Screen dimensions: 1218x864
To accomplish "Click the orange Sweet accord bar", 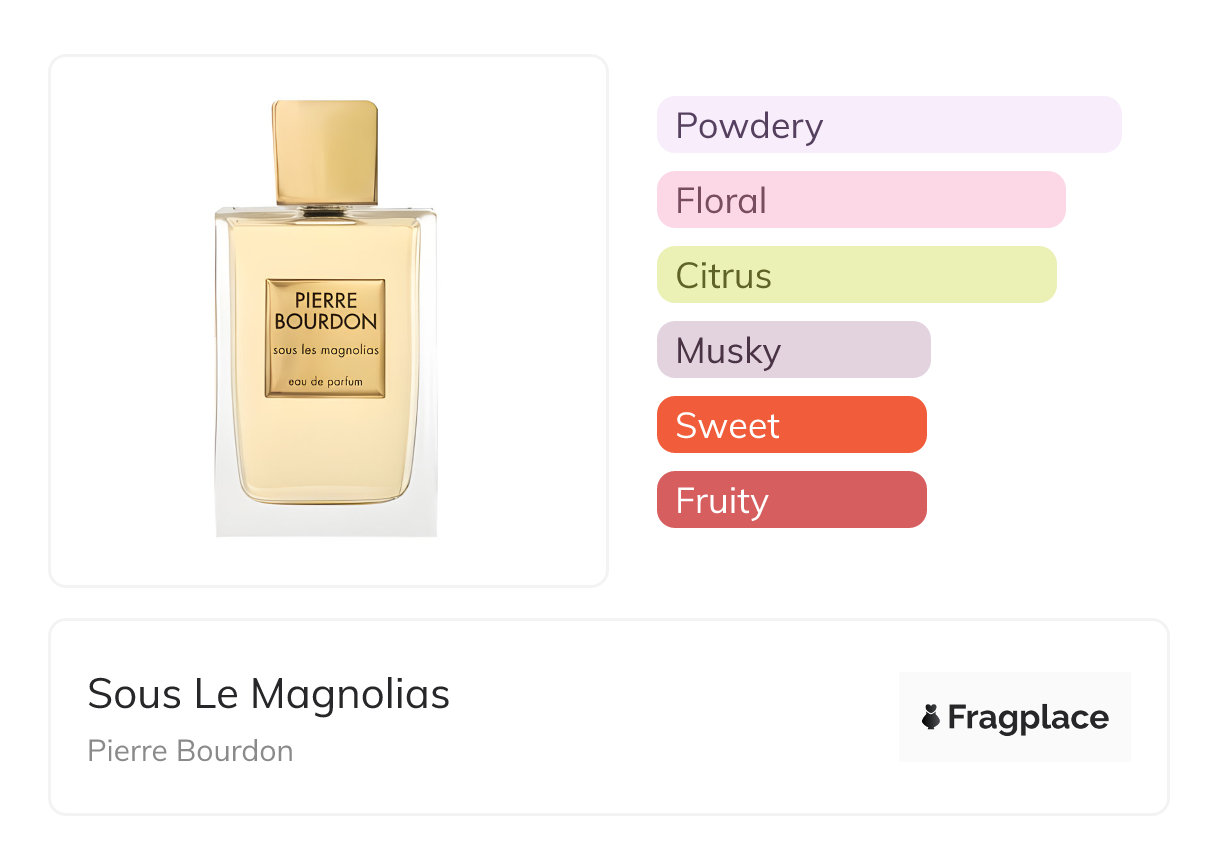I will (791, 425).
